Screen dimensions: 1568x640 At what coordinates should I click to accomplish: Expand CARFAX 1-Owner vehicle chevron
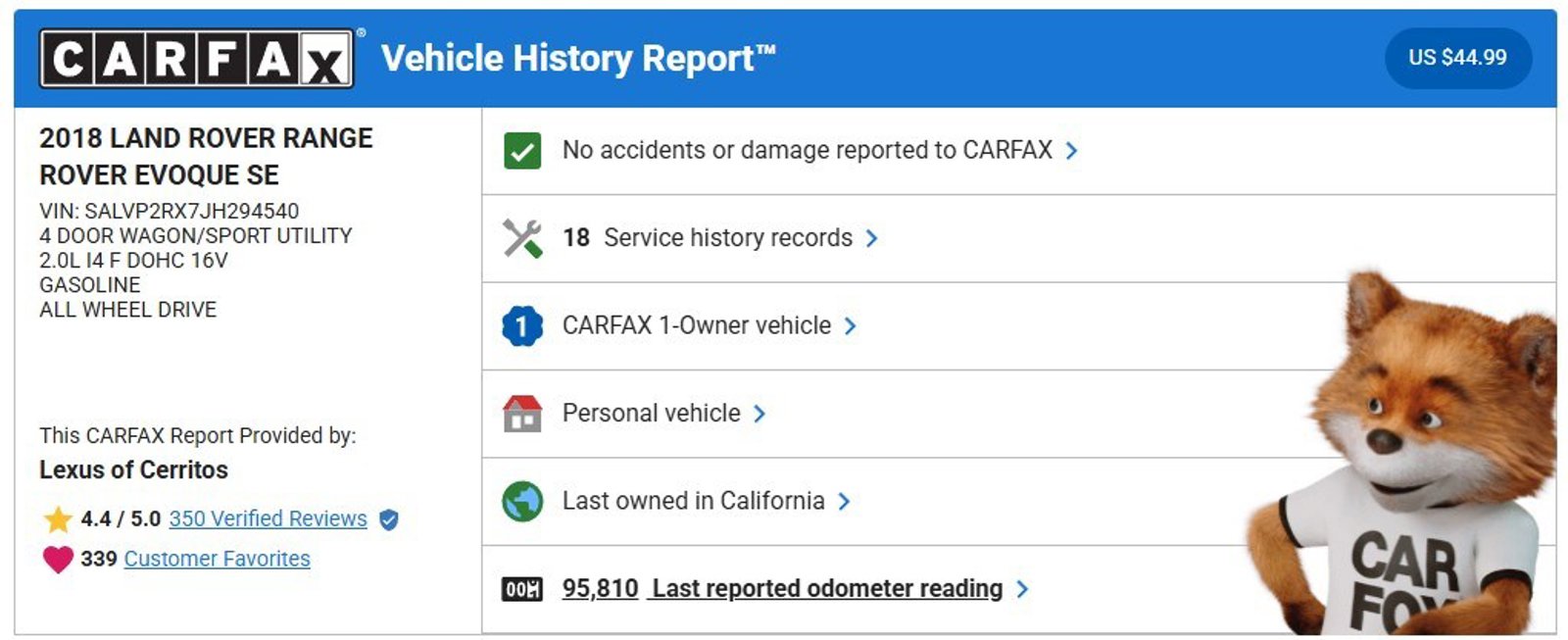coord(851,325)
